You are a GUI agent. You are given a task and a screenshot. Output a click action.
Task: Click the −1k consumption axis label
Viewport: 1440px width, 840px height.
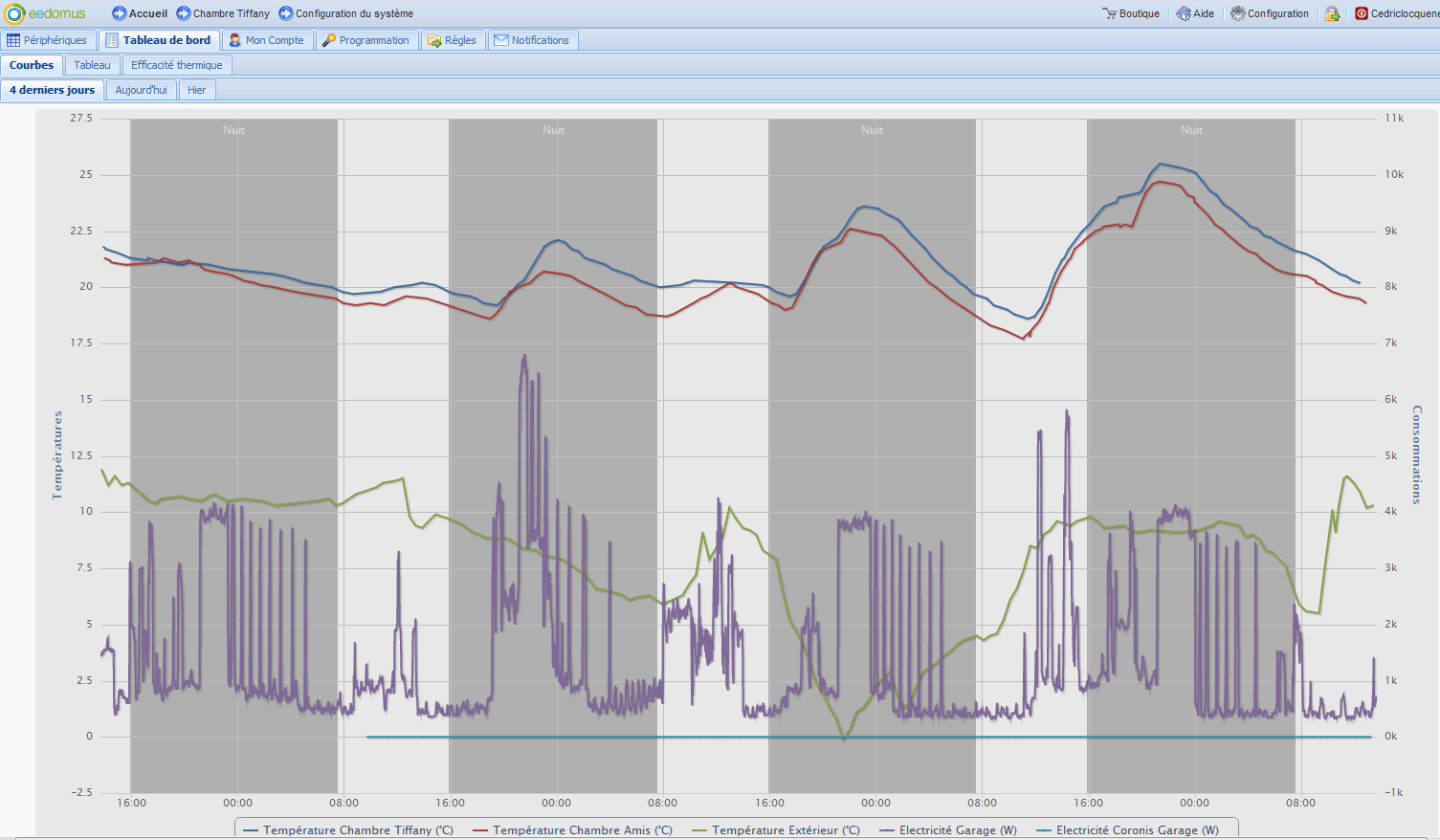point(1393,792)
